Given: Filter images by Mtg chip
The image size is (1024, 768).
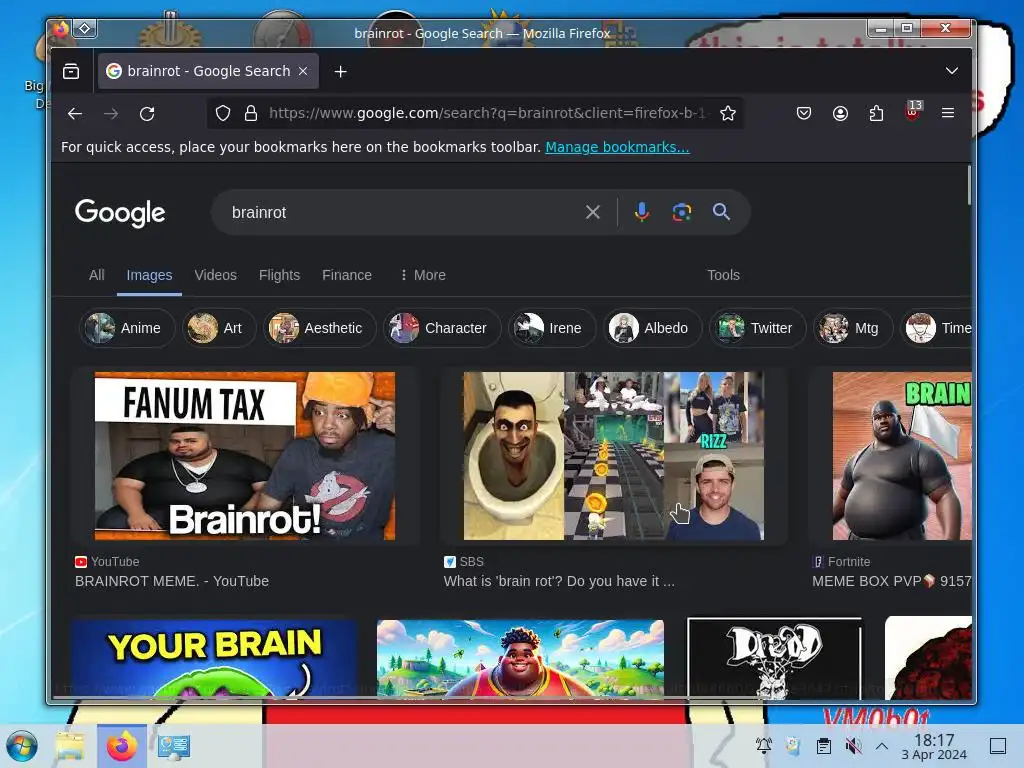Looking at the screenshot, I should [853, 328].
